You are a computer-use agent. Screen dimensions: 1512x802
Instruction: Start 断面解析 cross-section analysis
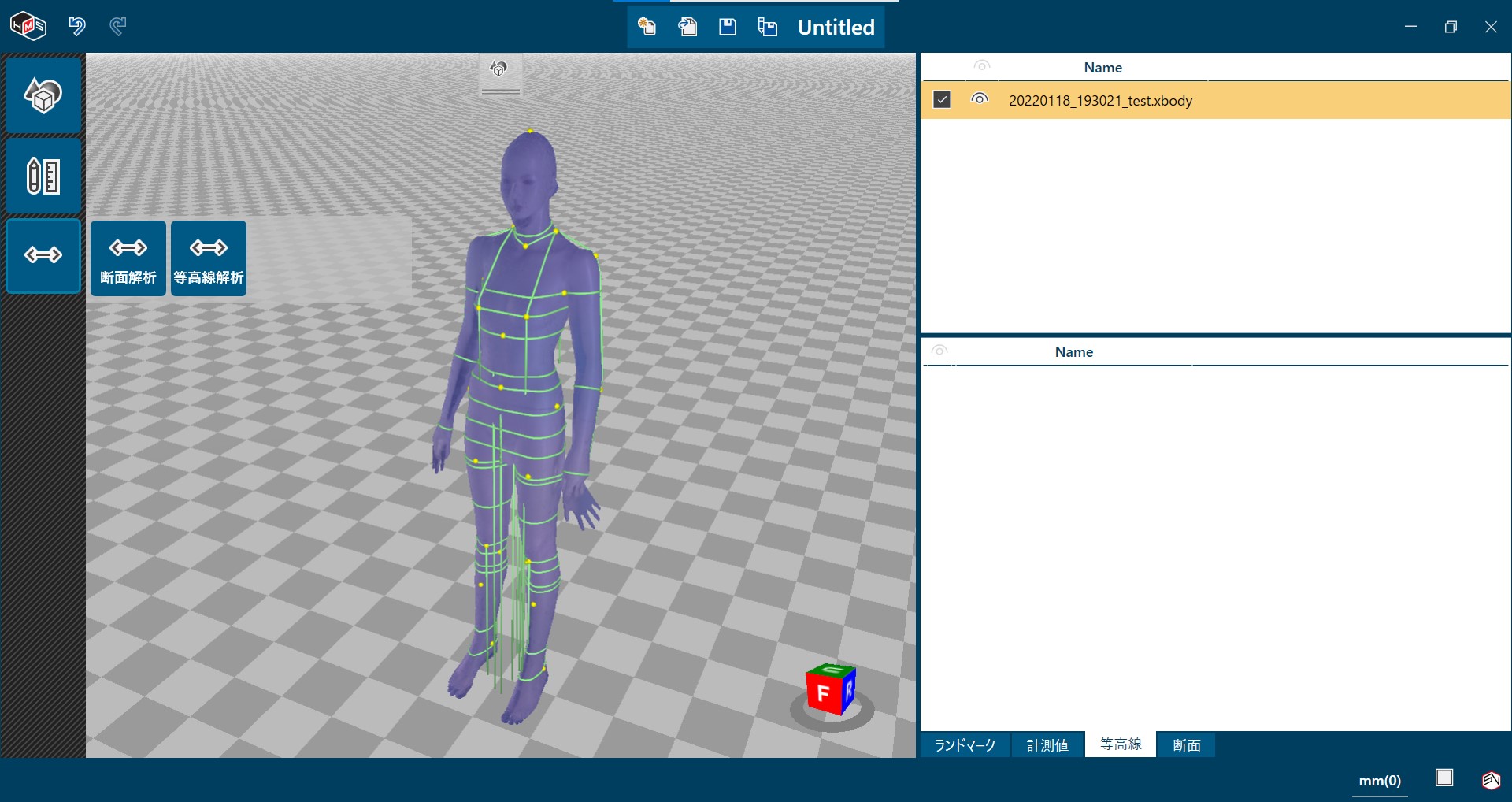tap(128, 258)
